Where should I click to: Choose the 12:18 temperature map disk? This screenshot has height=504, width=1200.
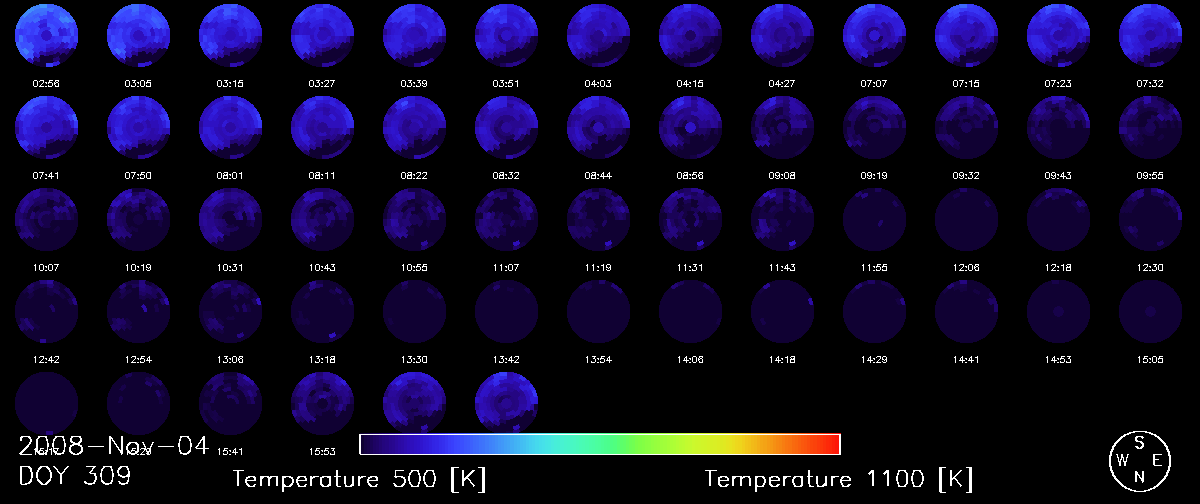coord(1058,220)
